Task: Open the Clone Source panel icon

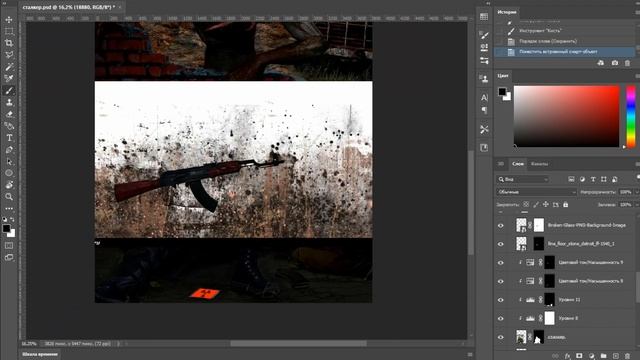Action: 484,78
